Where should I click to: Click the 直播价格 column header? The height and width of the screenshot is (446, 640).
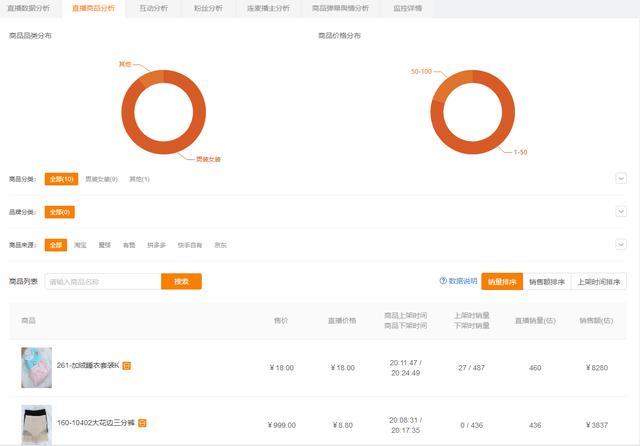click(342, 321)
